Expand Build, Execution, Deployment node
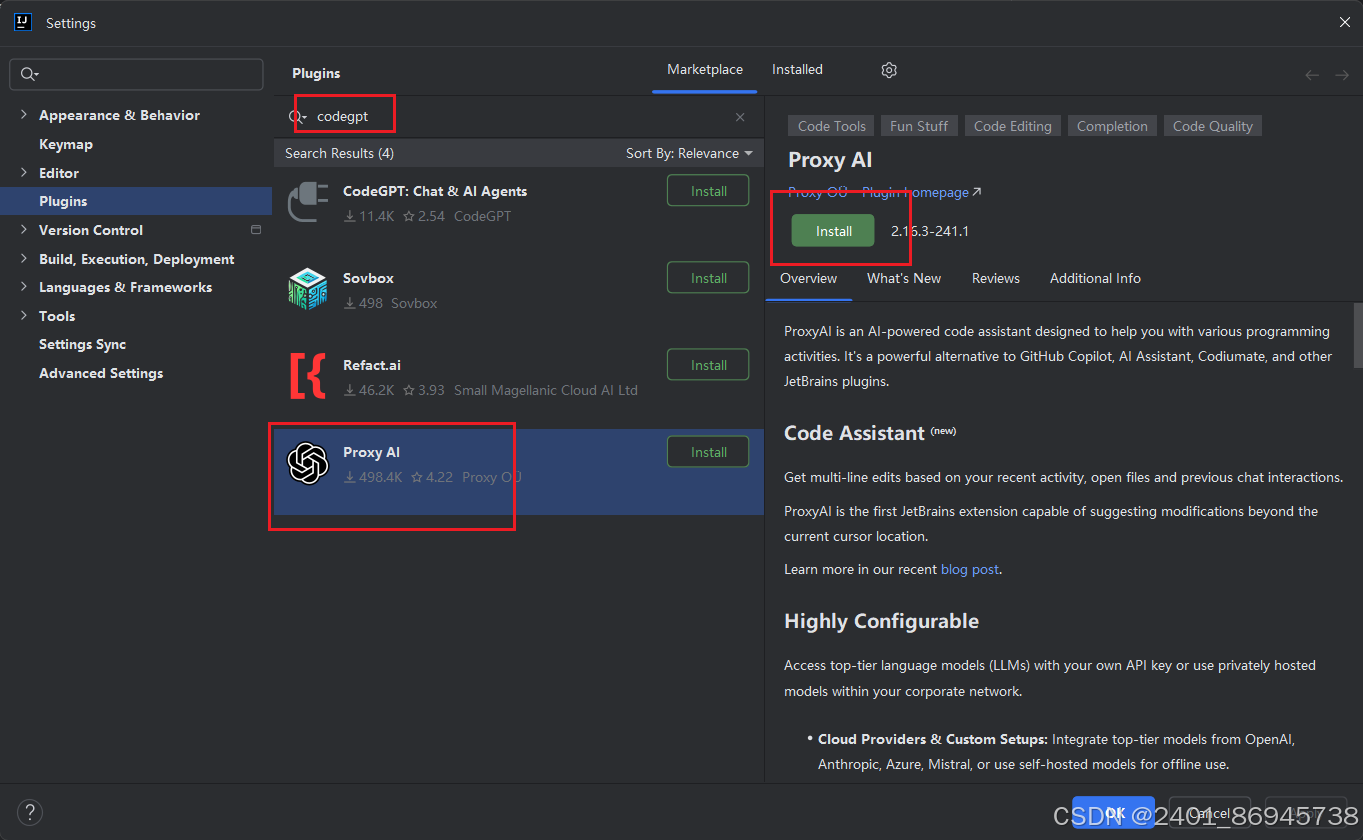1363x840 pixels. [23, 259]
